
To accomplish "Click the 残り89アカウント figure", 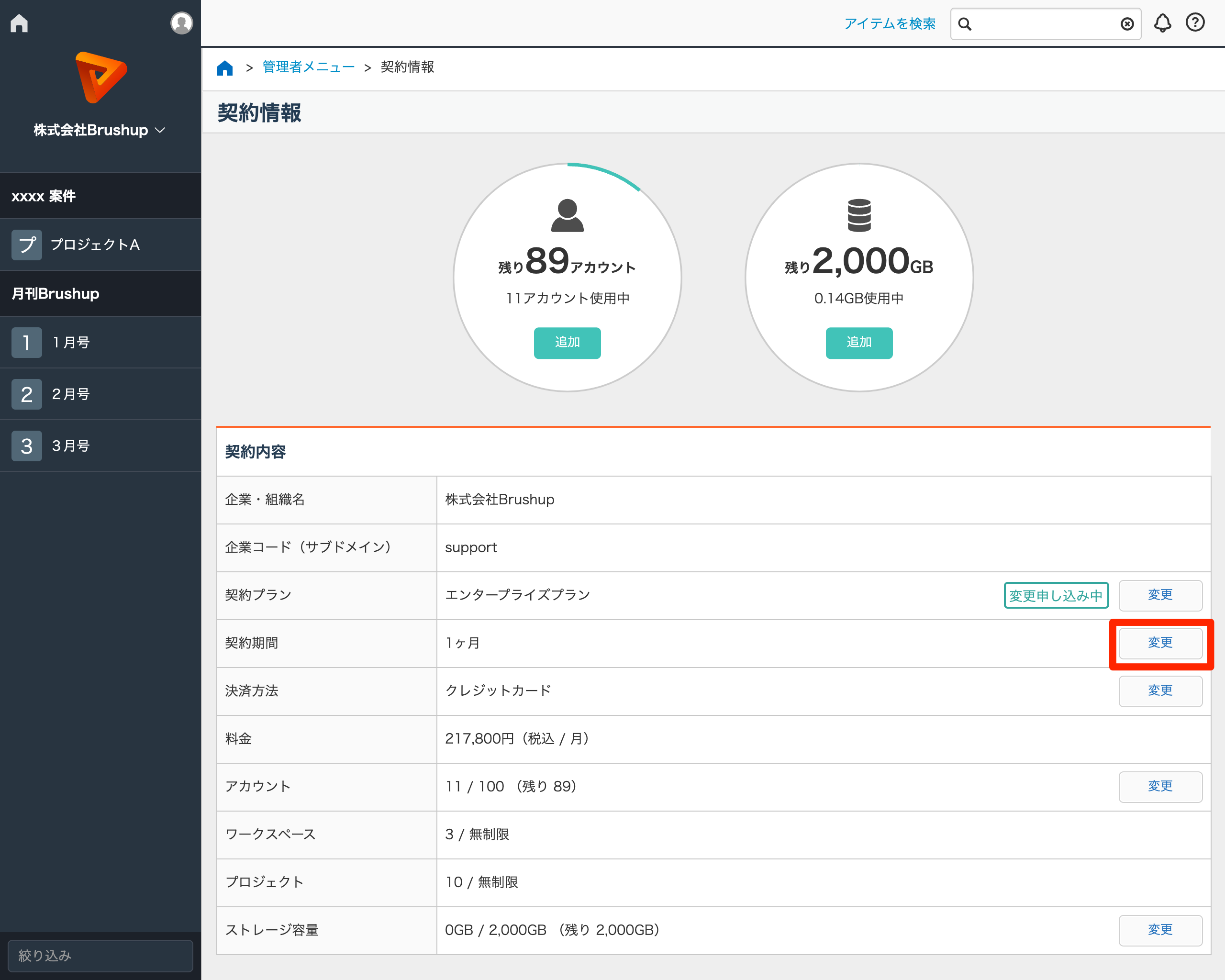I will tap(567, 261).
